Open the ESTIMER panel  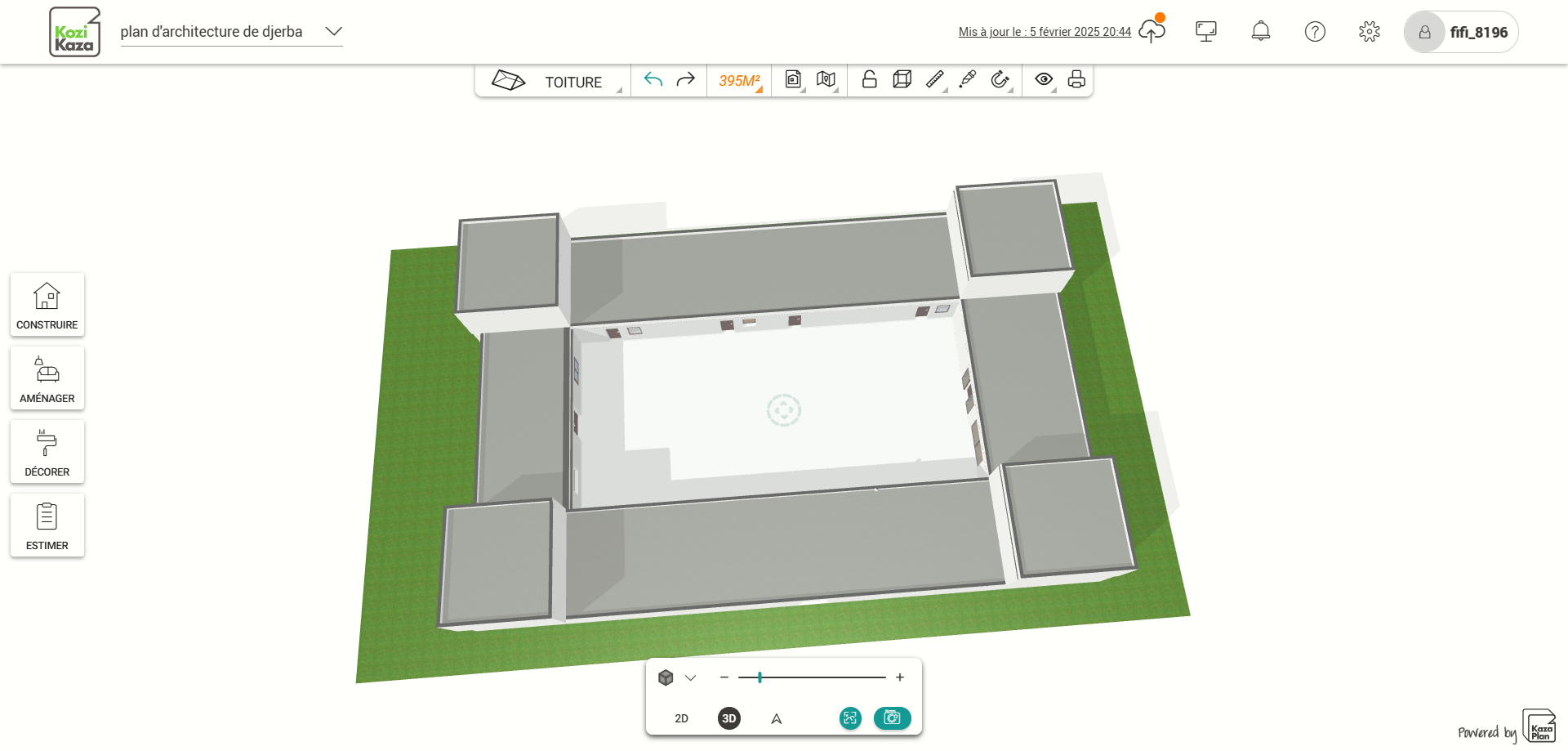(47, 525)
